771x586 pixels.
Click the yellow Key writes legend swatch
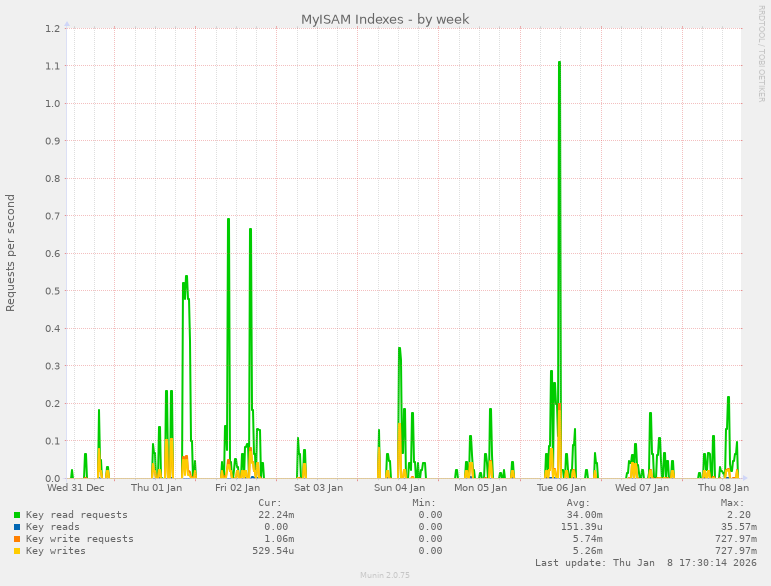coord(17,551)
